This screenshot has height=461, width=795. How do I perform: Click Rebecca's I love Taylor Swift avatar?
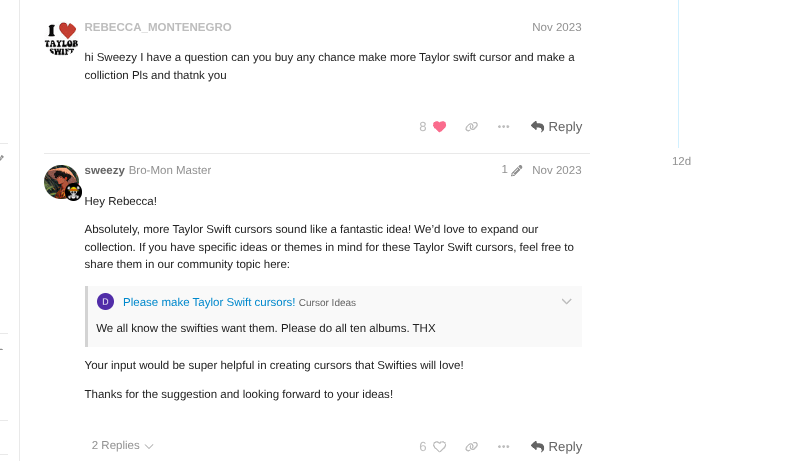(60, 39)
